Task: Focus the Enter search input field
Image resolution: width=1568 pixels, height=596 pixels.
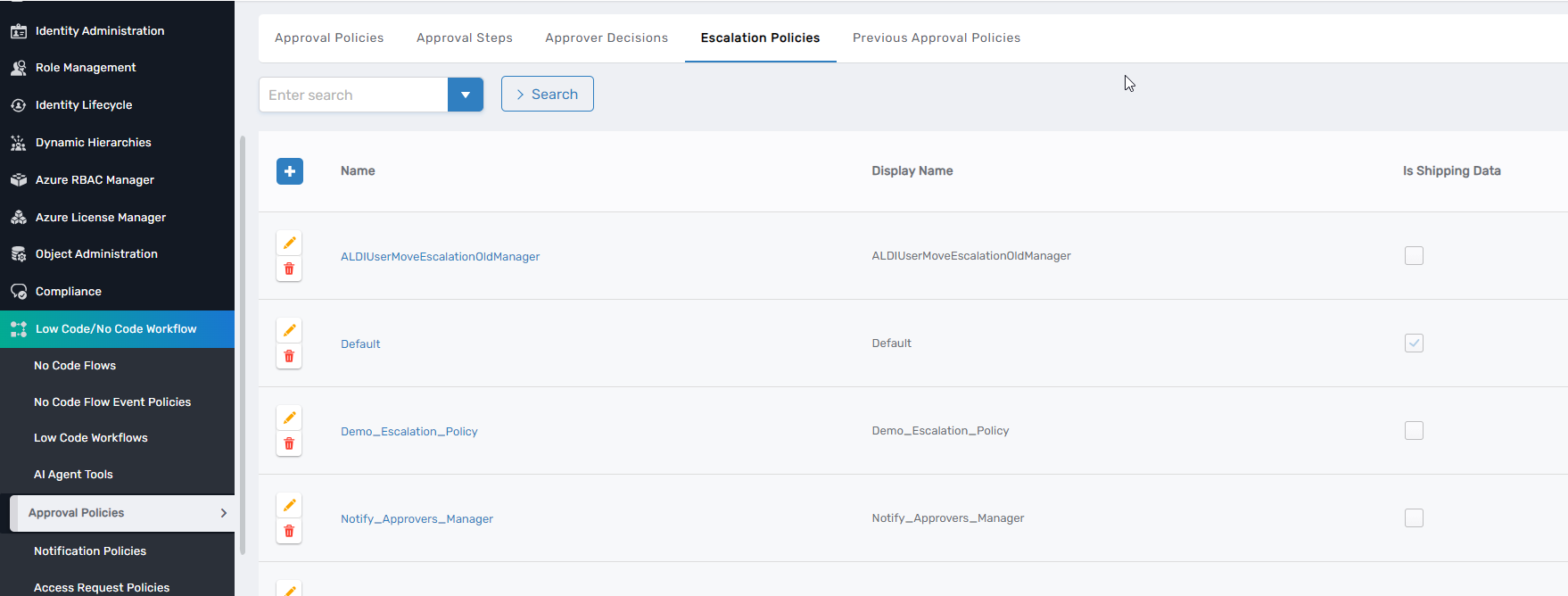Action: (353, 95)
